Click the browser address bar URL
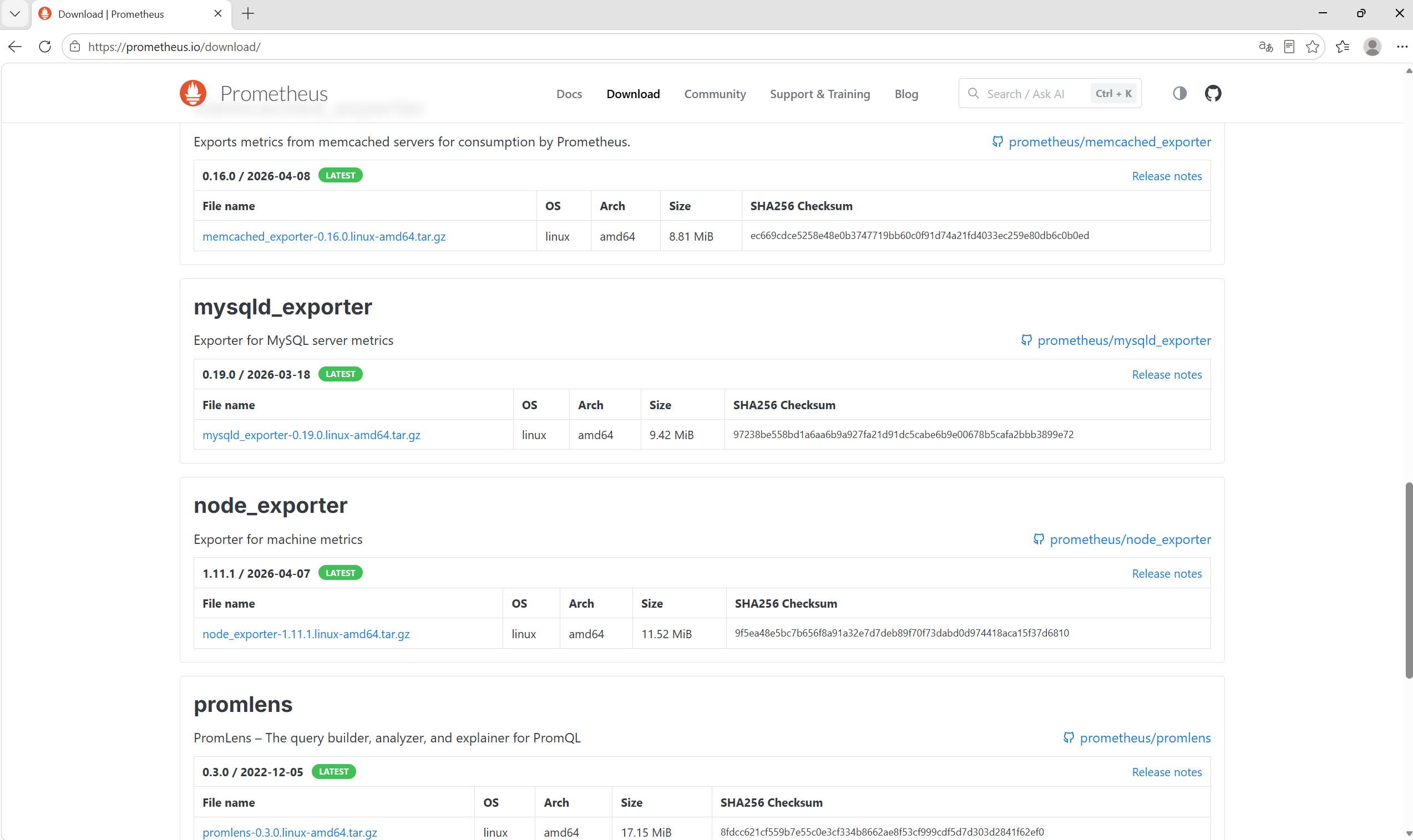This screenshot has height=840, width=1413. 174,47
